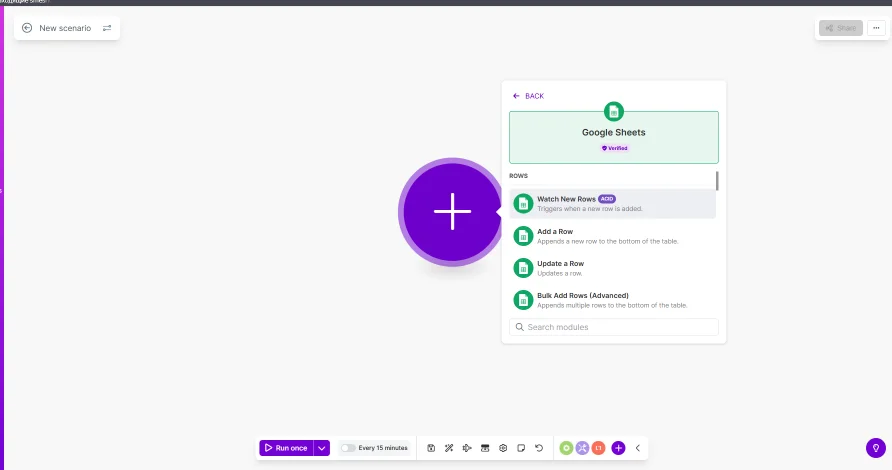892x470 pixels.
Task: Focus the Search modules field
Action: click(614, 327)
